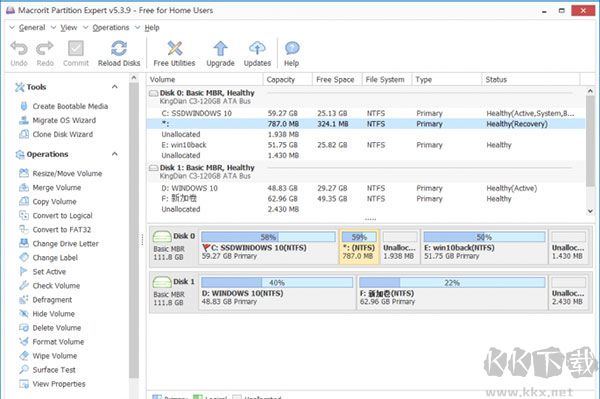Select Change Label operation
Screen dimensions: 600x399
49,258
